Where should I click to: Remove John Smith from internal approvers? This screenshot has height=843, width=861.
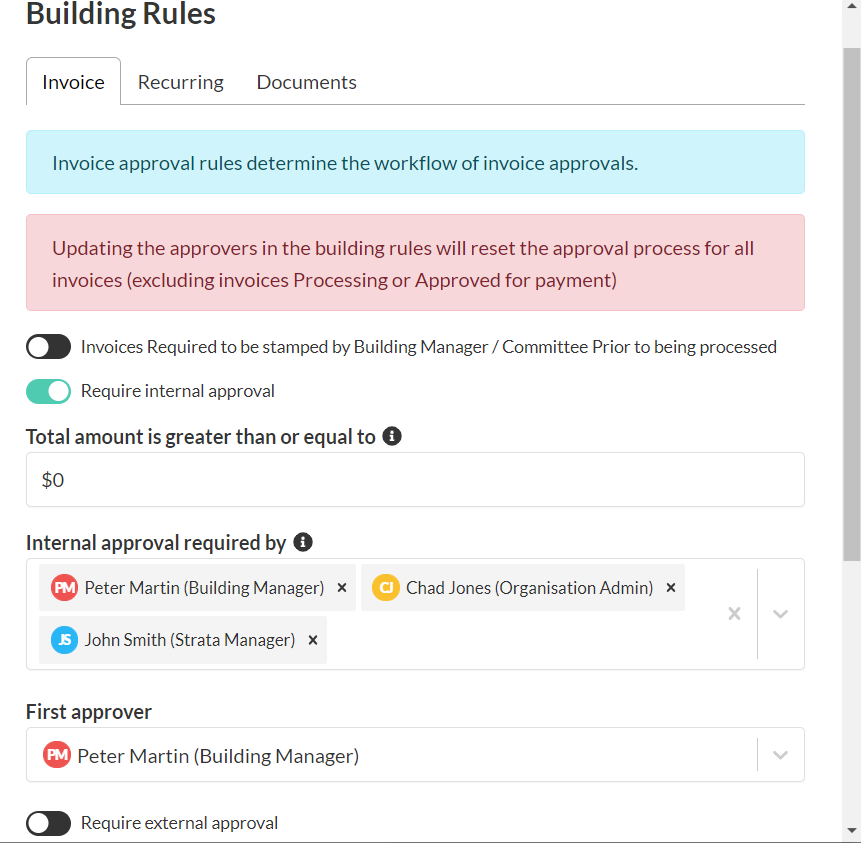pyautogui.click(x=313, y=640)
